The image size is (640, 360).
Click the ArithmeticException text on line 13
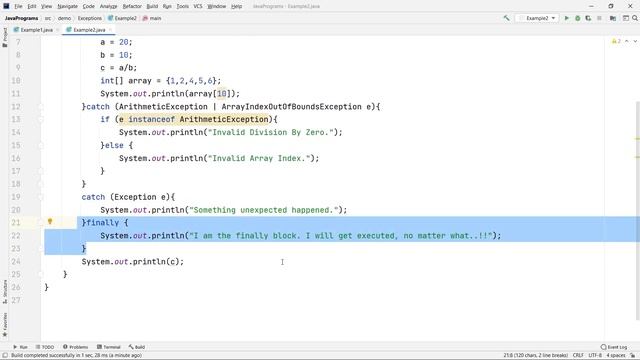(x=224, y=119)
